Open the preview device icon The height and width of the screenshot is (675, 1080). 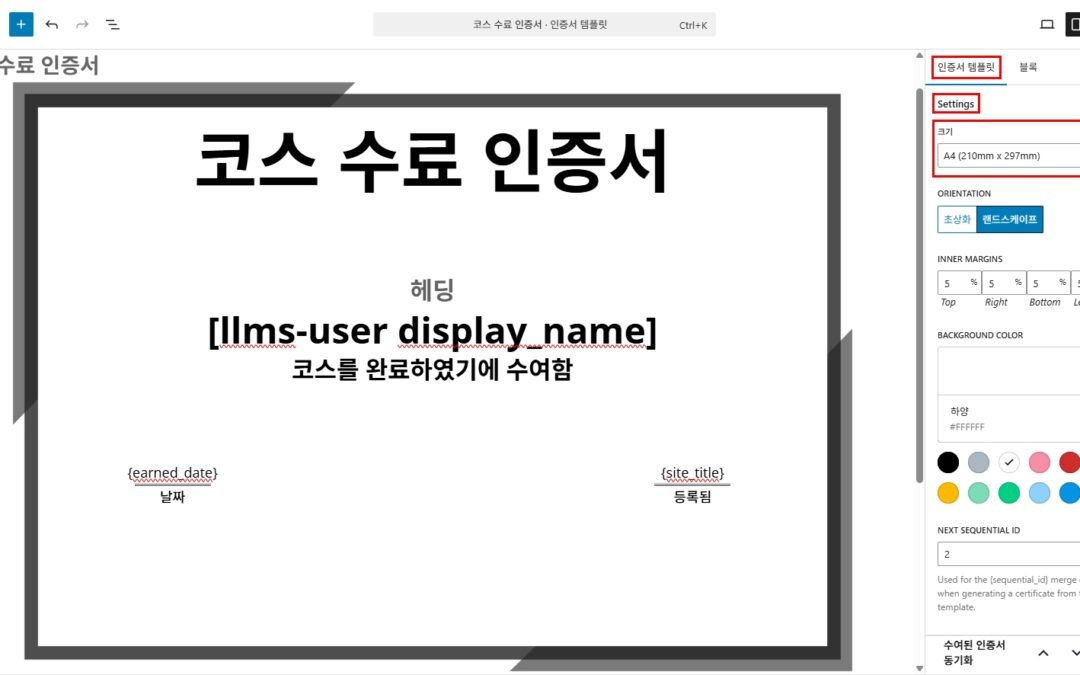click(x=1047, y=25)
